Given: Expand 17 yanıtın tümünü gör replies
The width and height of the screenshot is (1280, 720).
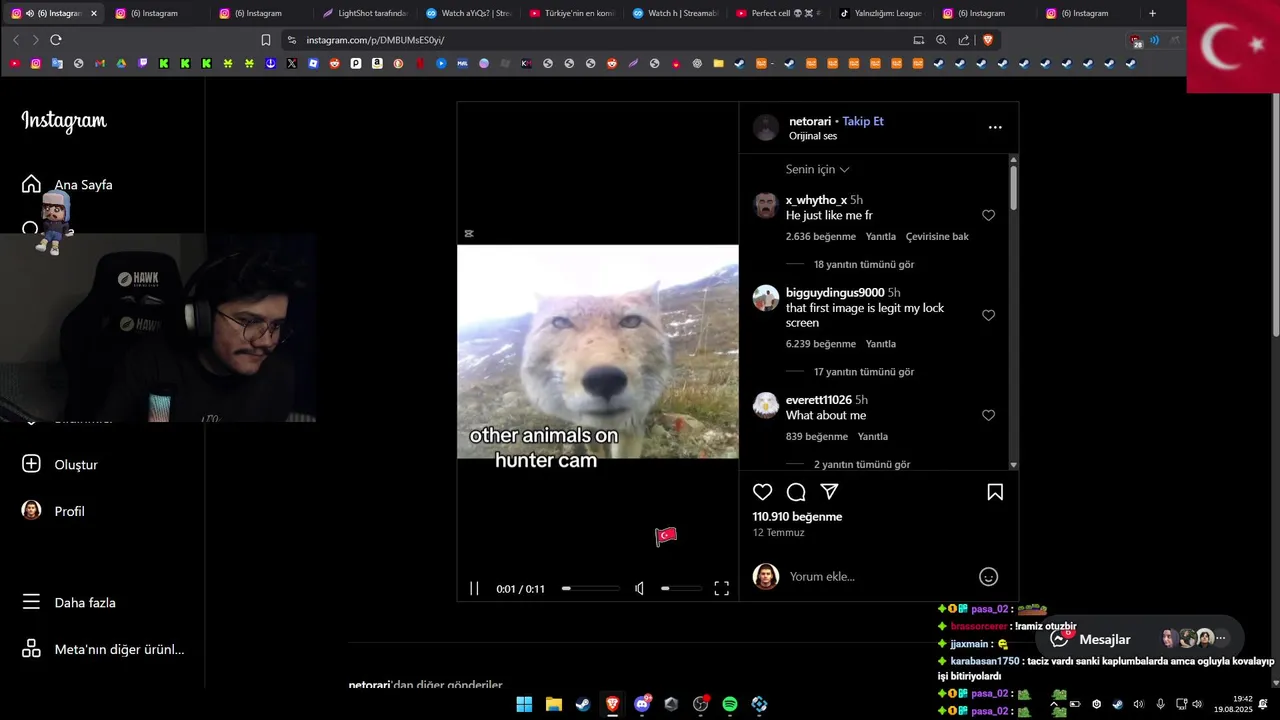Looking at the screenshot, I should pyautogui.click(x=864, y=372).
